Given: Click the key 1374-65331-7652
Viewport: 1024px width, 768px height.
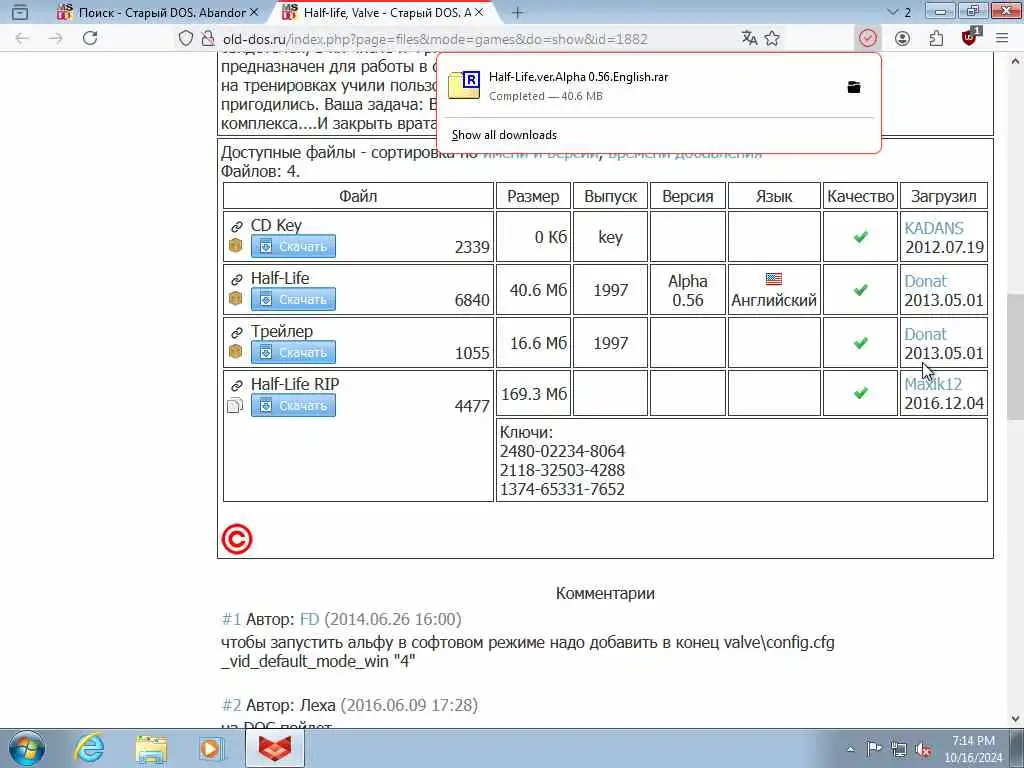Looking at the screenshot, I should tap(562, 489).
